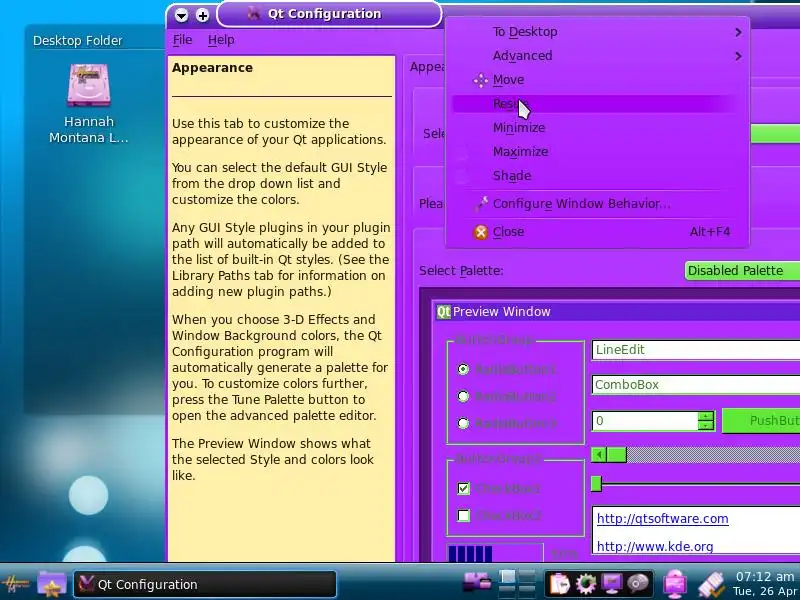Select RadioButton2 in the preview

[463, 396]
